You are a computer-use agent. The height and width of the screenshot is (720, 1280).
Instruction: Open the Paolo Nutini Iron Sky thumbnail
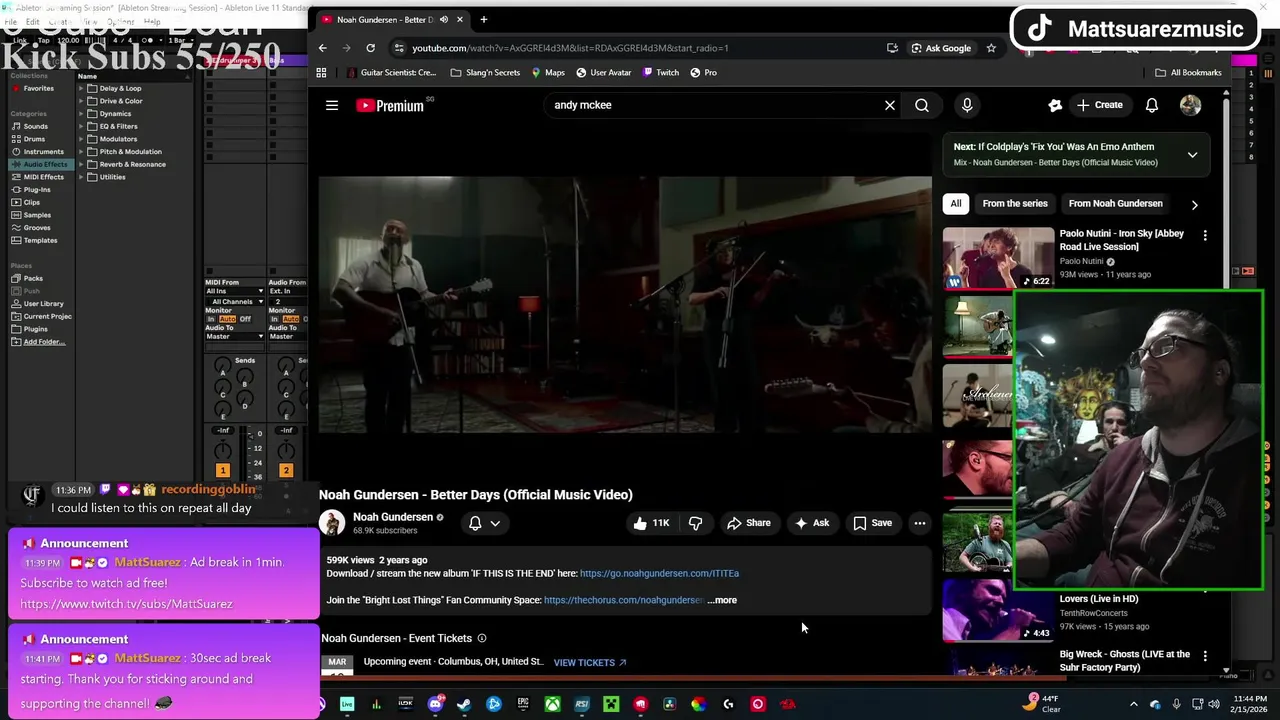[998, 258]
